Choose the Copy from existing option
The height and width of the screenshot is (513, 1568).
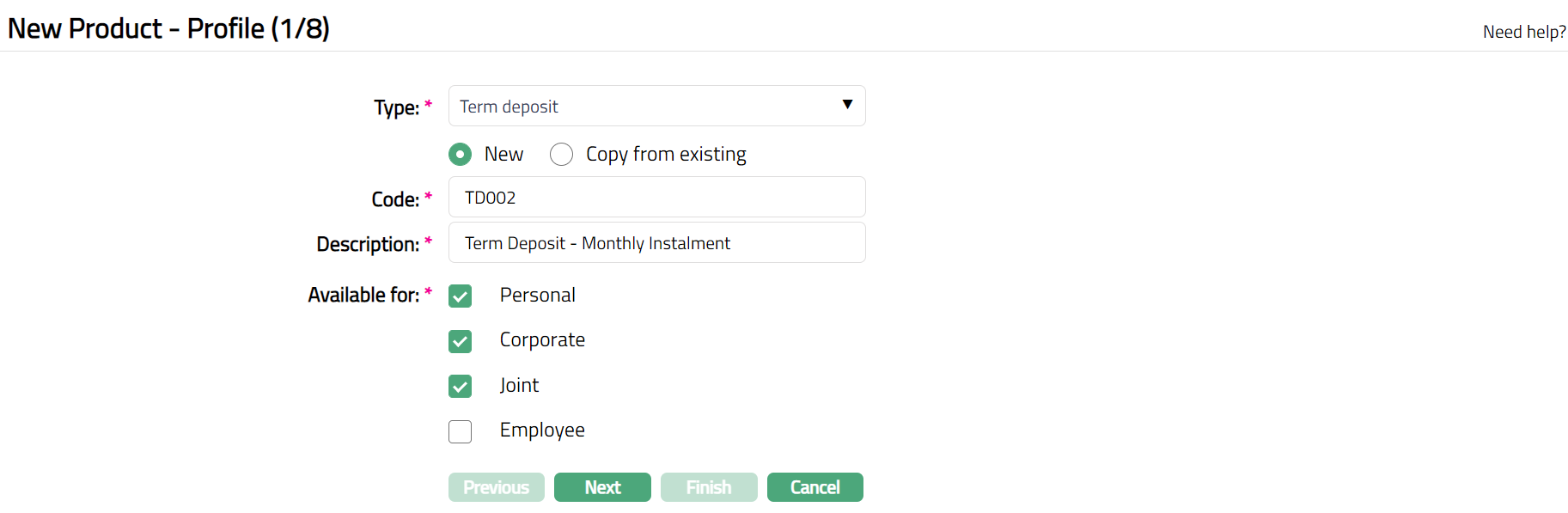point(562,155)
